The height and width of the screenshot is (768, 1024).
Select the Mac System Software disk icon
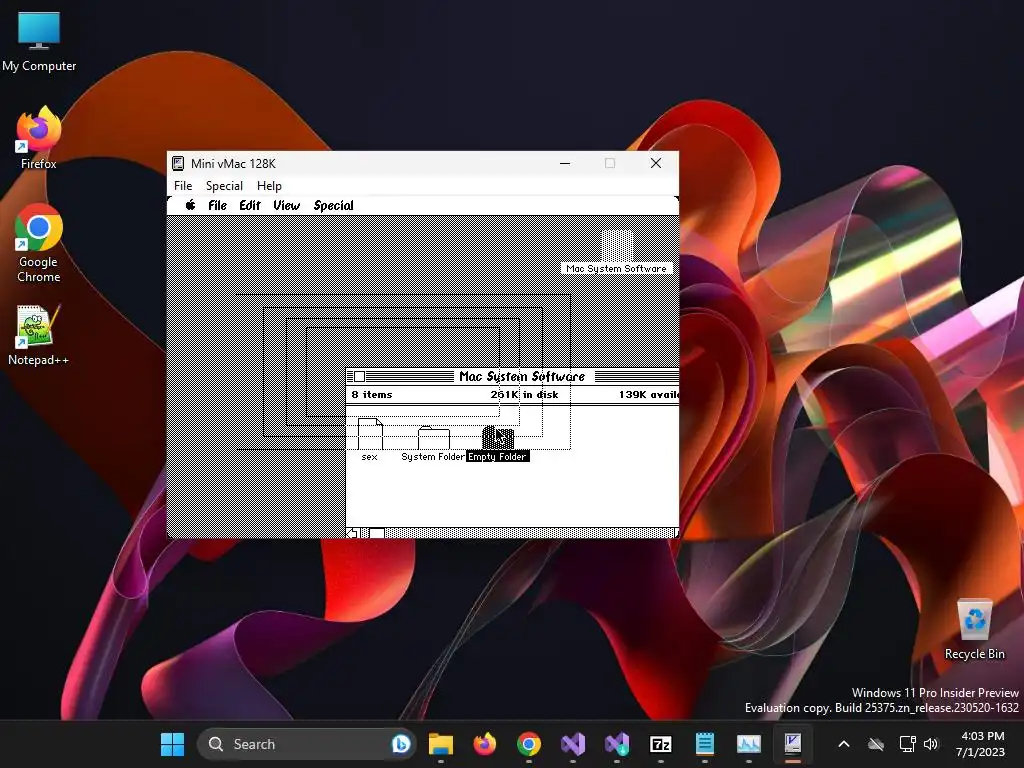pos(616,246)
